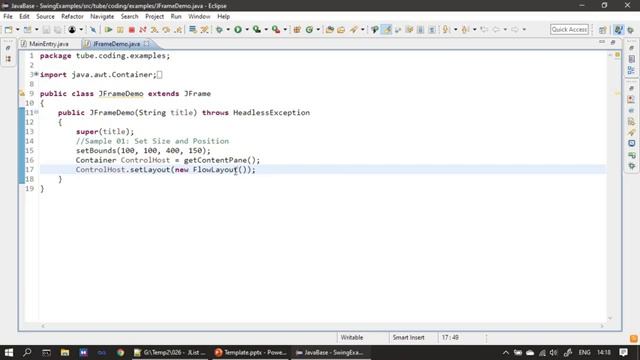Screen dimensions: 640x360
Task: Click the New Java Package icon
Action: tap(297, 30)
